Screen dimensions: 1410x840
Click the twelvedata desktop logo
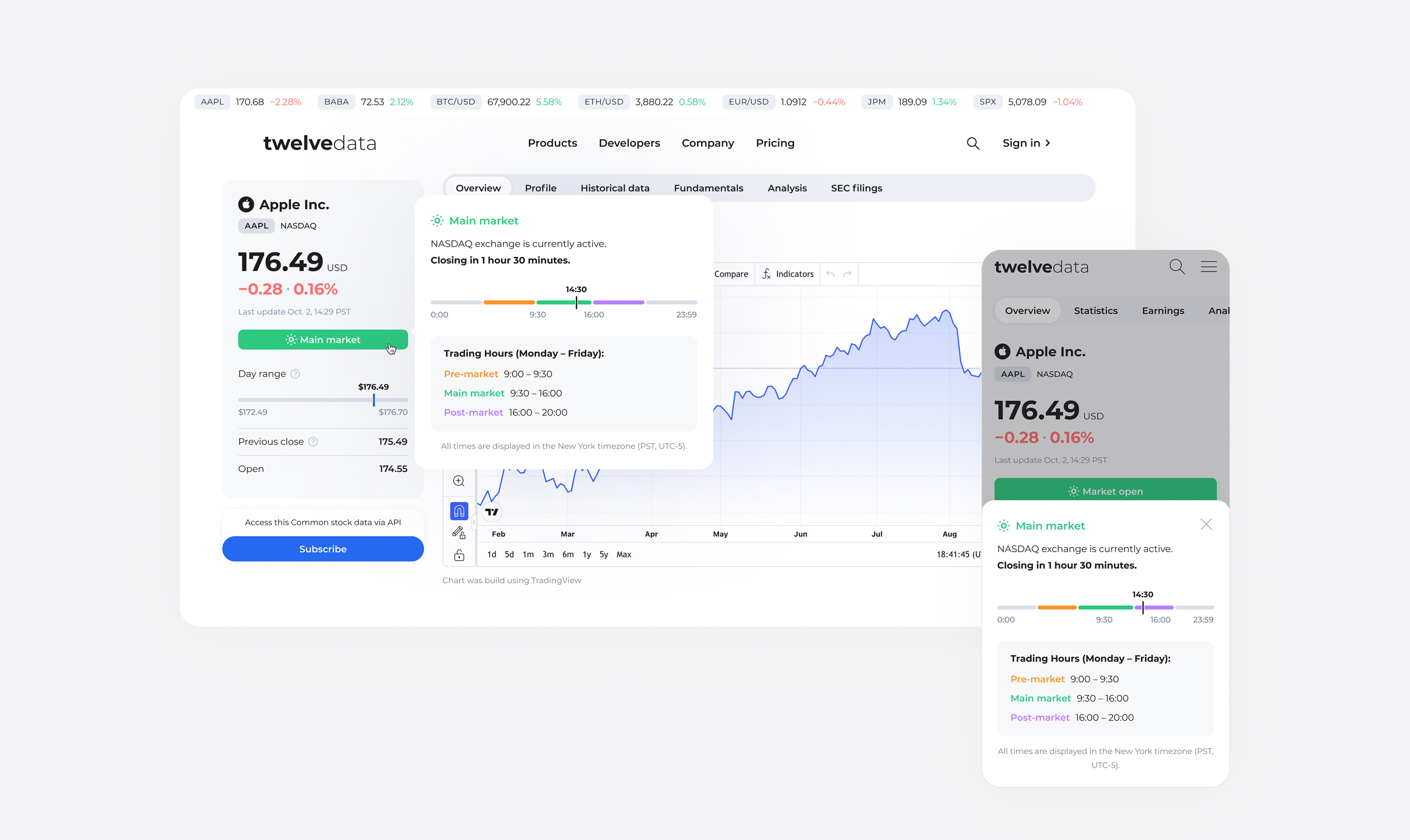320,143
